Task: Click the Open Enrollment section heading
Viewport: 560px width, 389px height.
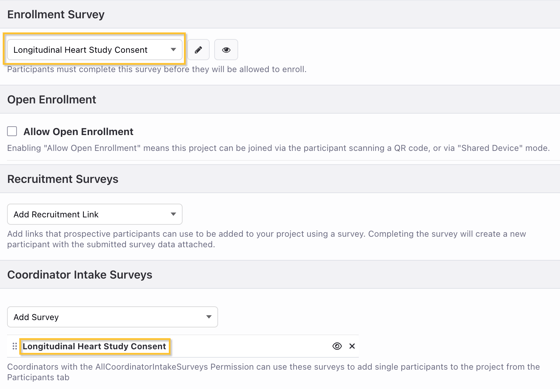Action: 51,99
